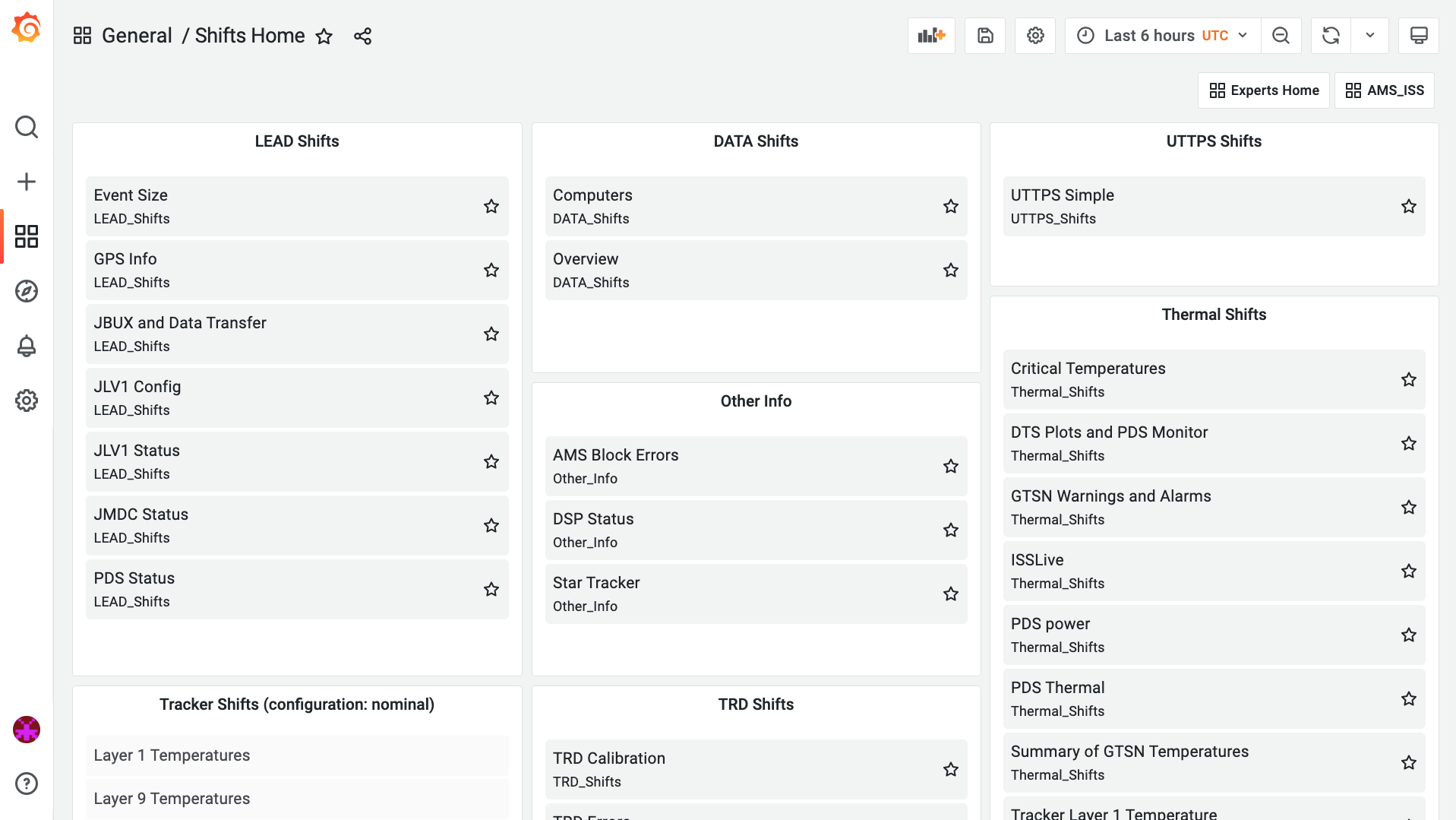Open the AMS_ISS dashboard link
This screenshot has height=820, width=1456.
coord(1384,90)
